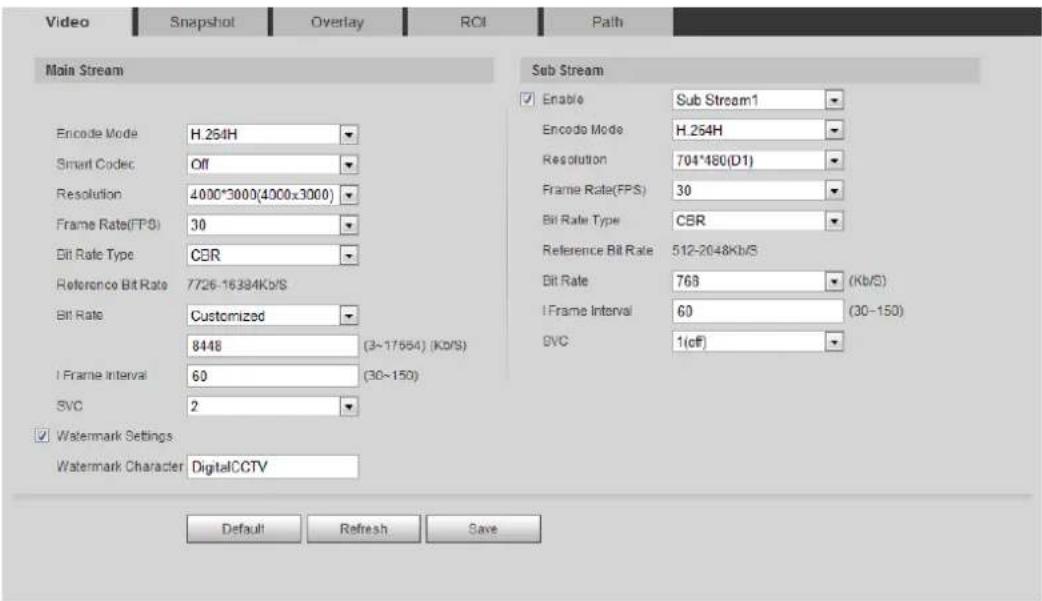Open Sub Stream Frame Rate dropdown
The height and width of the screenshot is (601, 1042).
758,191
